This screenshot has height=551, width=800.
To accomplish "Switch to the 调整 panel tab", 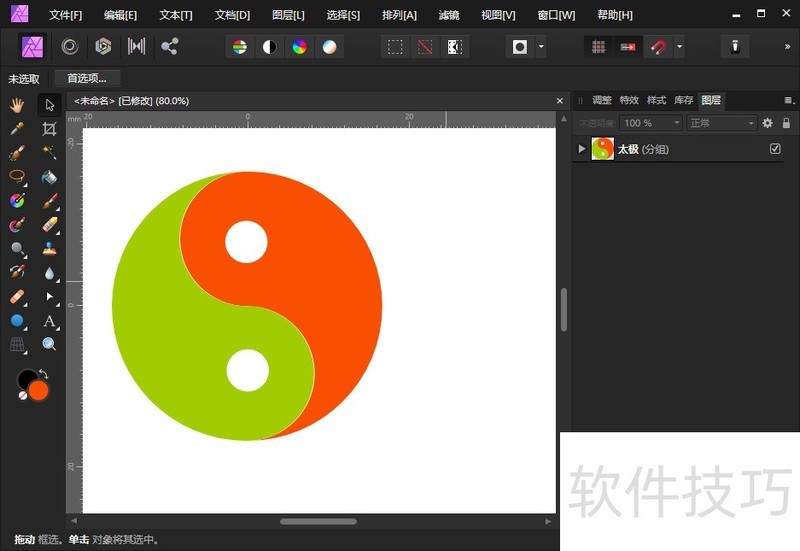I will [601, 100].
